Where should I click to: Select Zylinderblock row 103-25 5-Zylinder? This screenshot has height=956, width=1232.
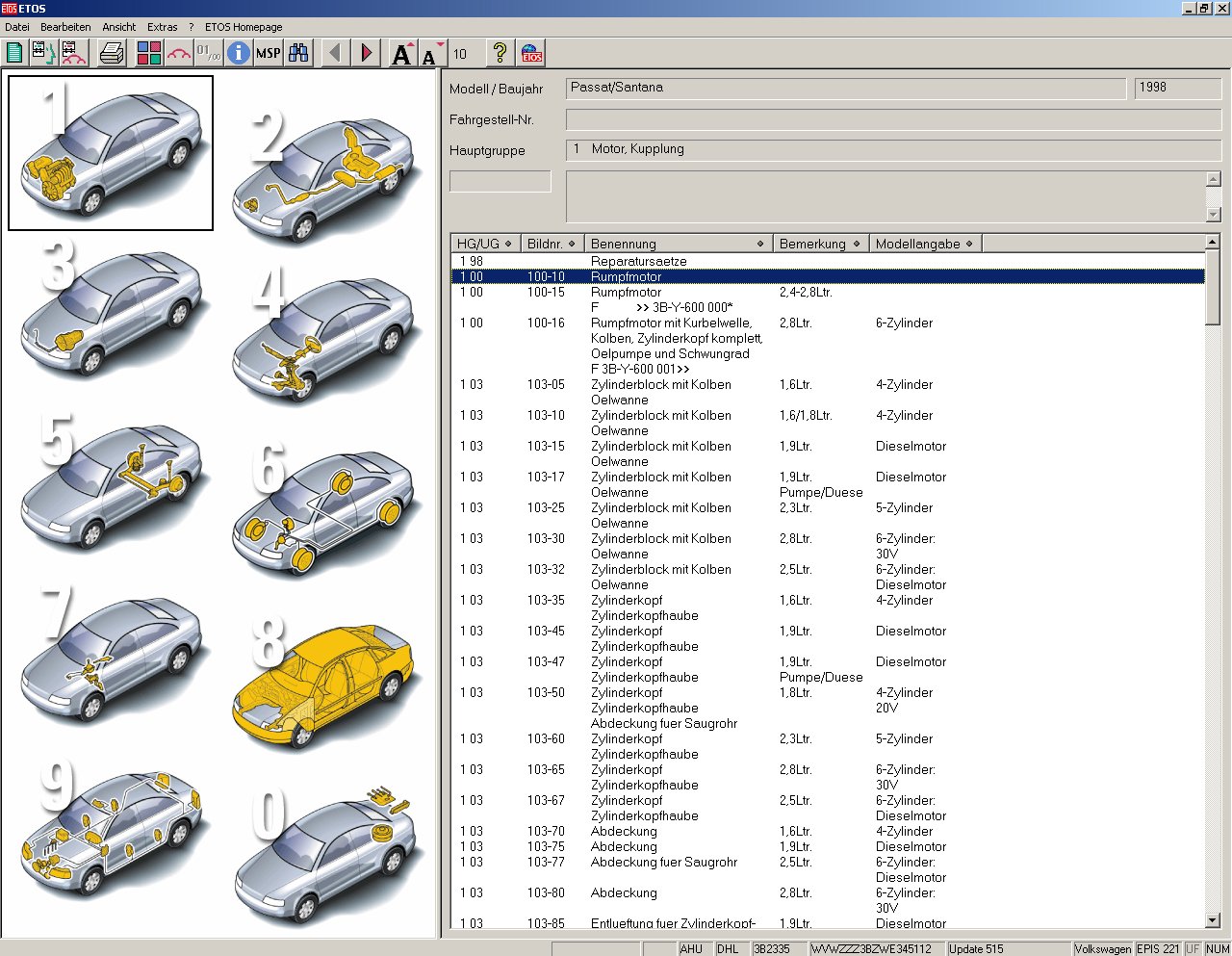click(x=828, y=515)
